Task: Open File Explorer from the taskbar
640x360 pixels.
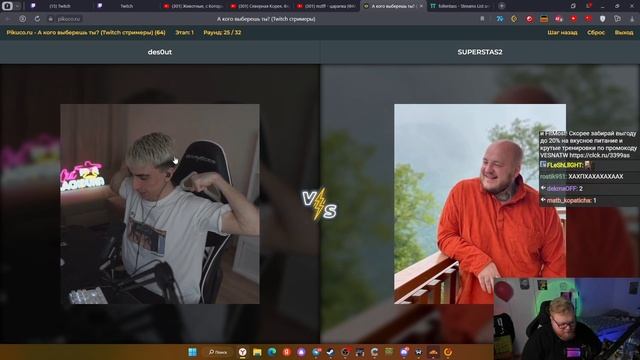Action: (257, 352)
